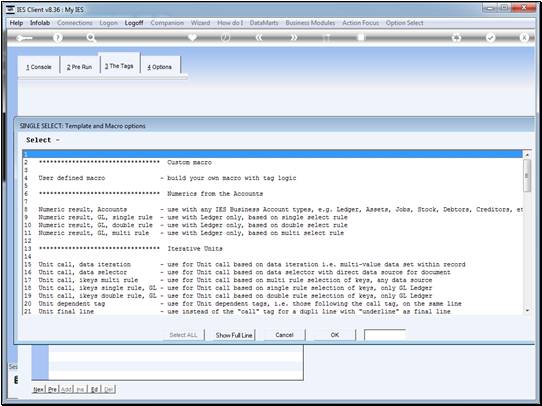This screenshot has height=406, width=542.
Task: Click the input field next to OK
Action: 384,335
